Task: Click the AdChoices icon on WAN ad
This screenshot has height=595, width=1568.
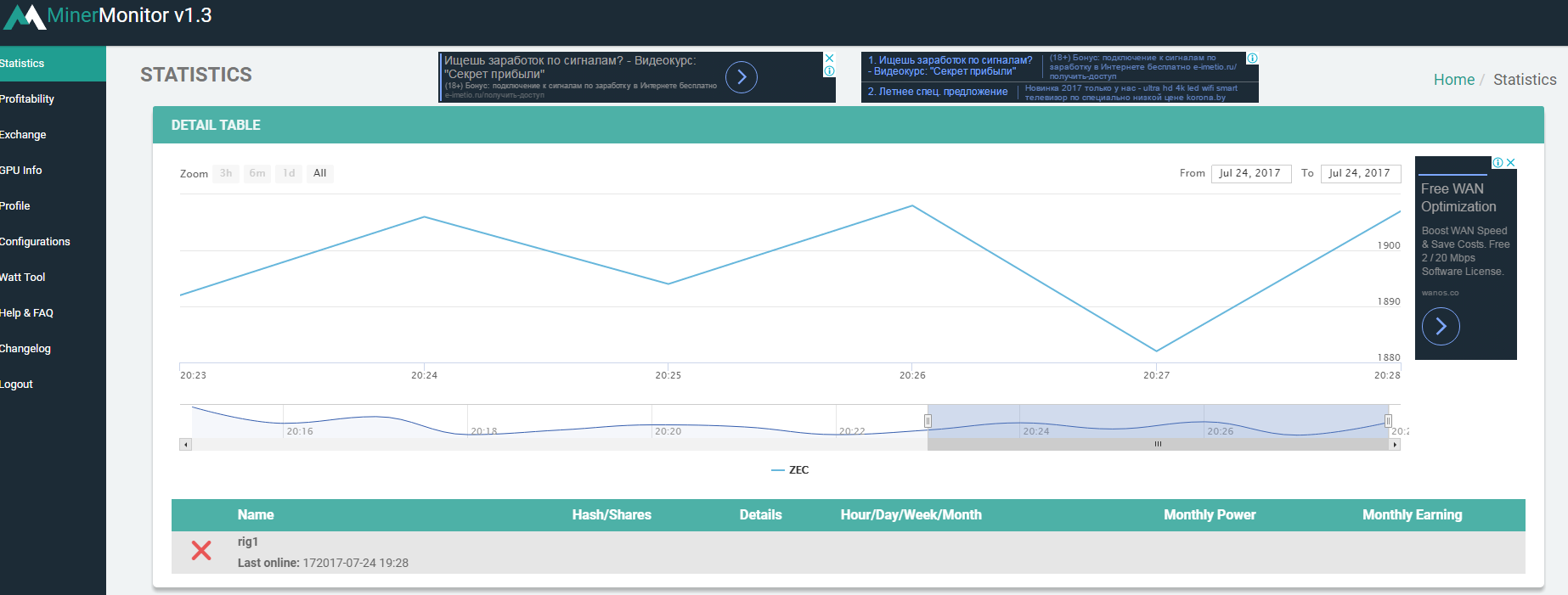Action: [x=1498, y=162]
